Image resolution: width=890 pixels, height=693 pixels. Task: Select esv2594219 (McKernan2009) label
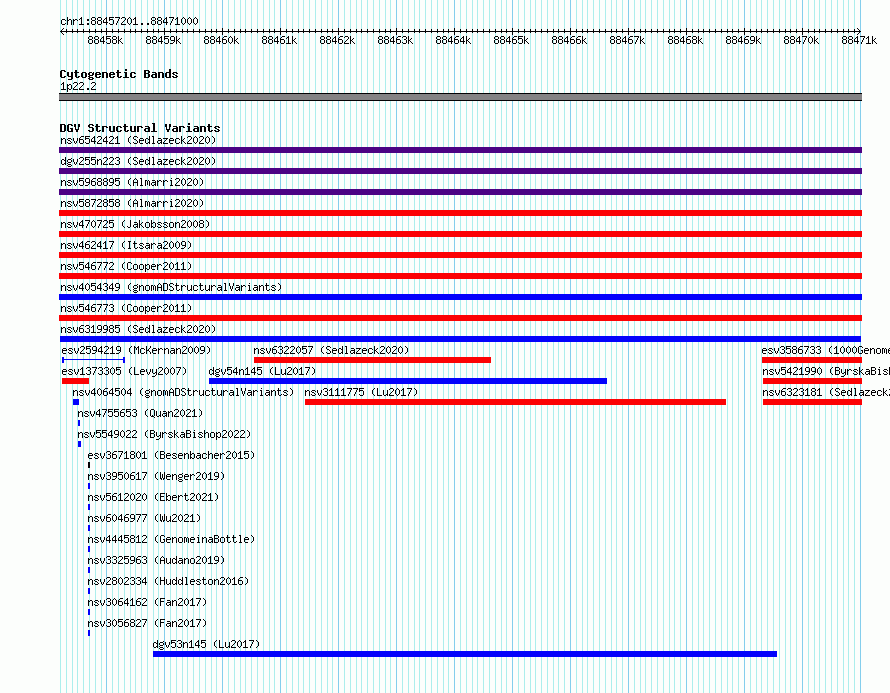[x=136, y=350]
